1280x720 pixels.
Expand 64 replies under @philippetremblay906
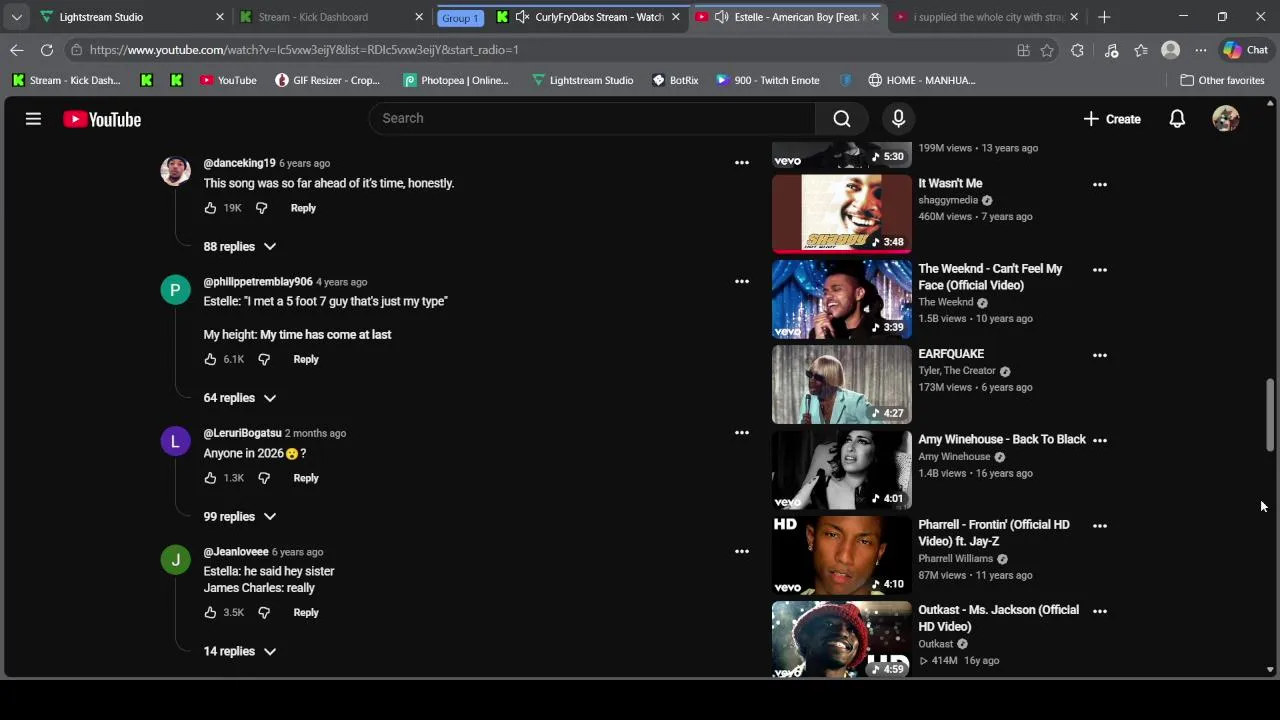240,397
